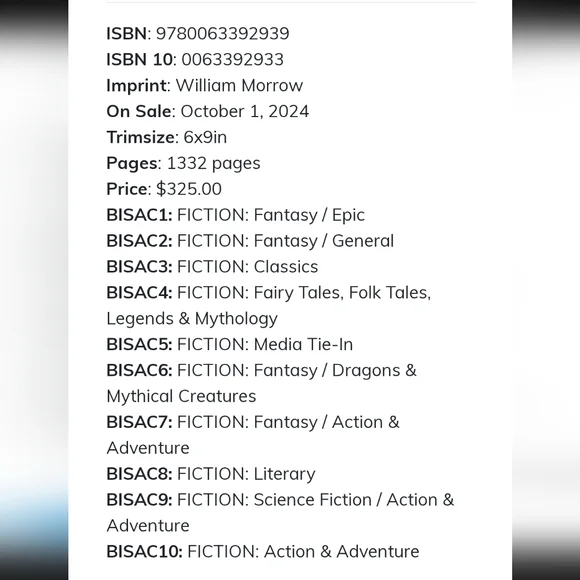Click the Mythical Creatures text

coord(181,396)
